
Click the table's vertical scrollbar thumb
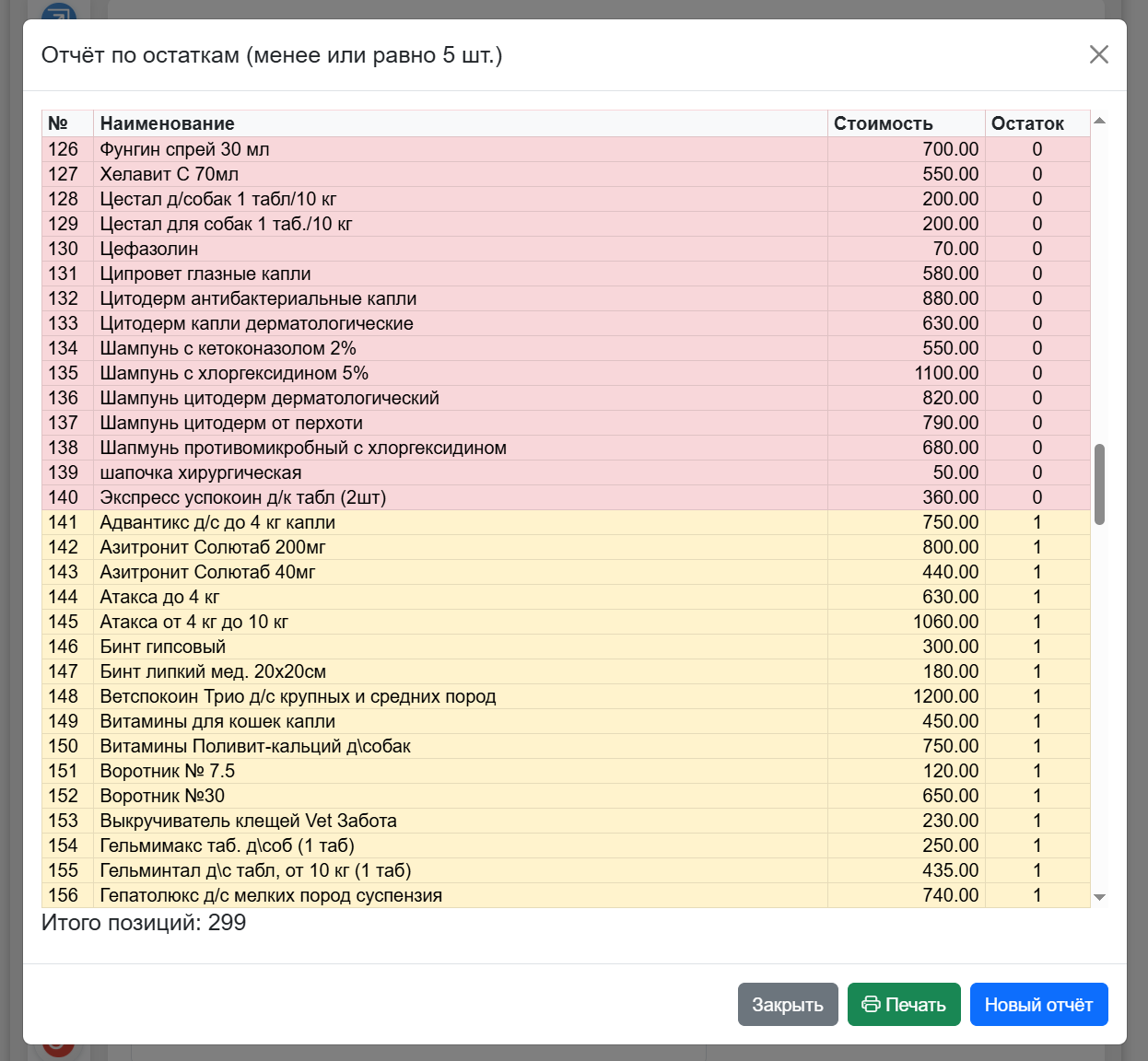pyautogui.click(x=1099, y=484)
